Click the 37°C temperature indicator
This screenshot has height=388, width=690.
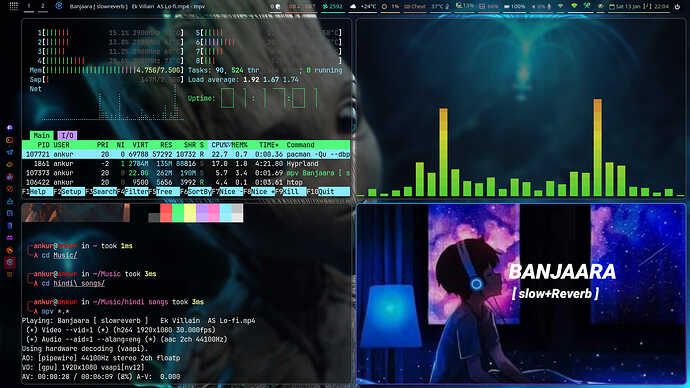tap(440, 7)
